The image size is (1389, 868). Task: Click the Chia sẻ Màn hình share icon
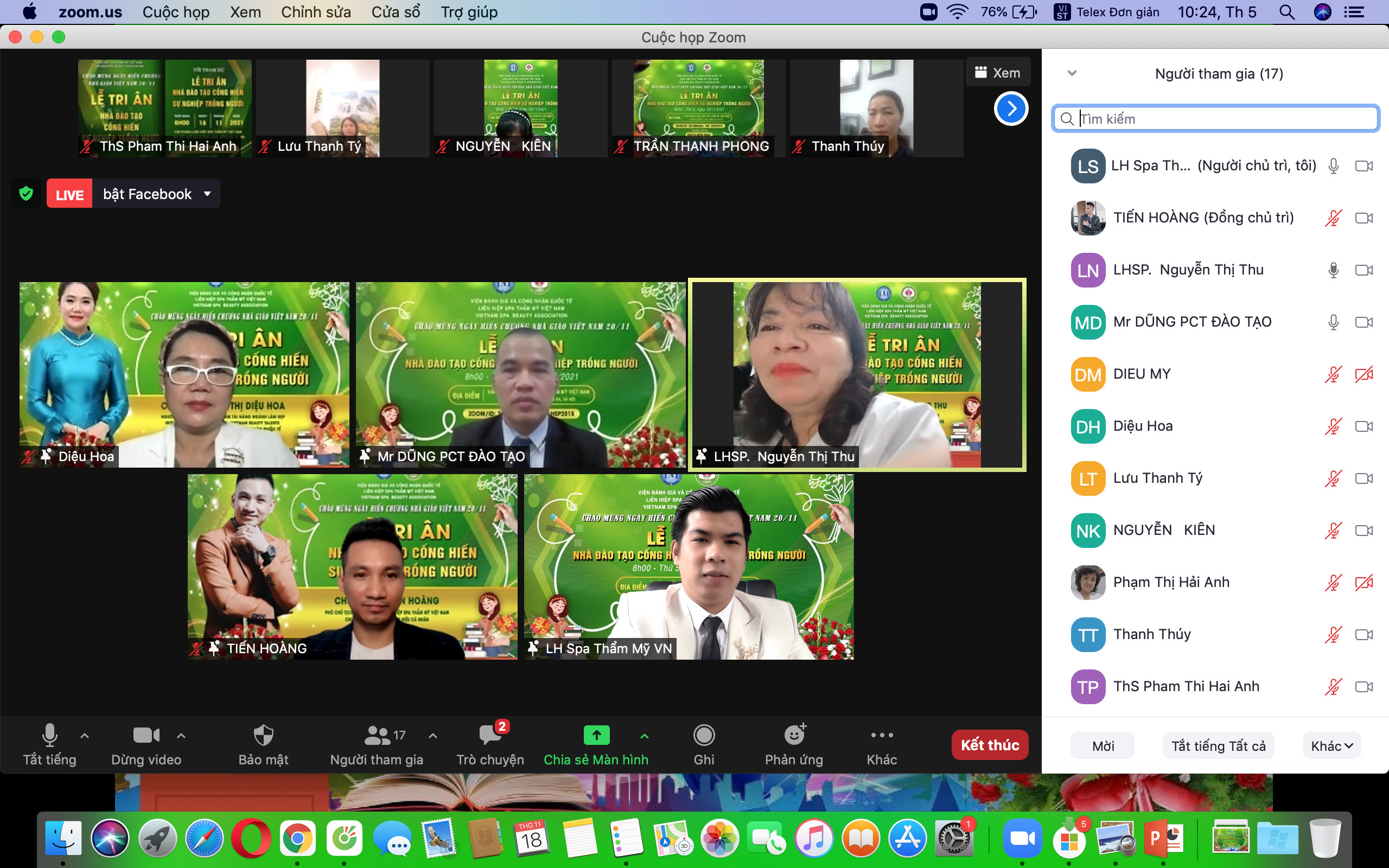[x=596, y=736]
